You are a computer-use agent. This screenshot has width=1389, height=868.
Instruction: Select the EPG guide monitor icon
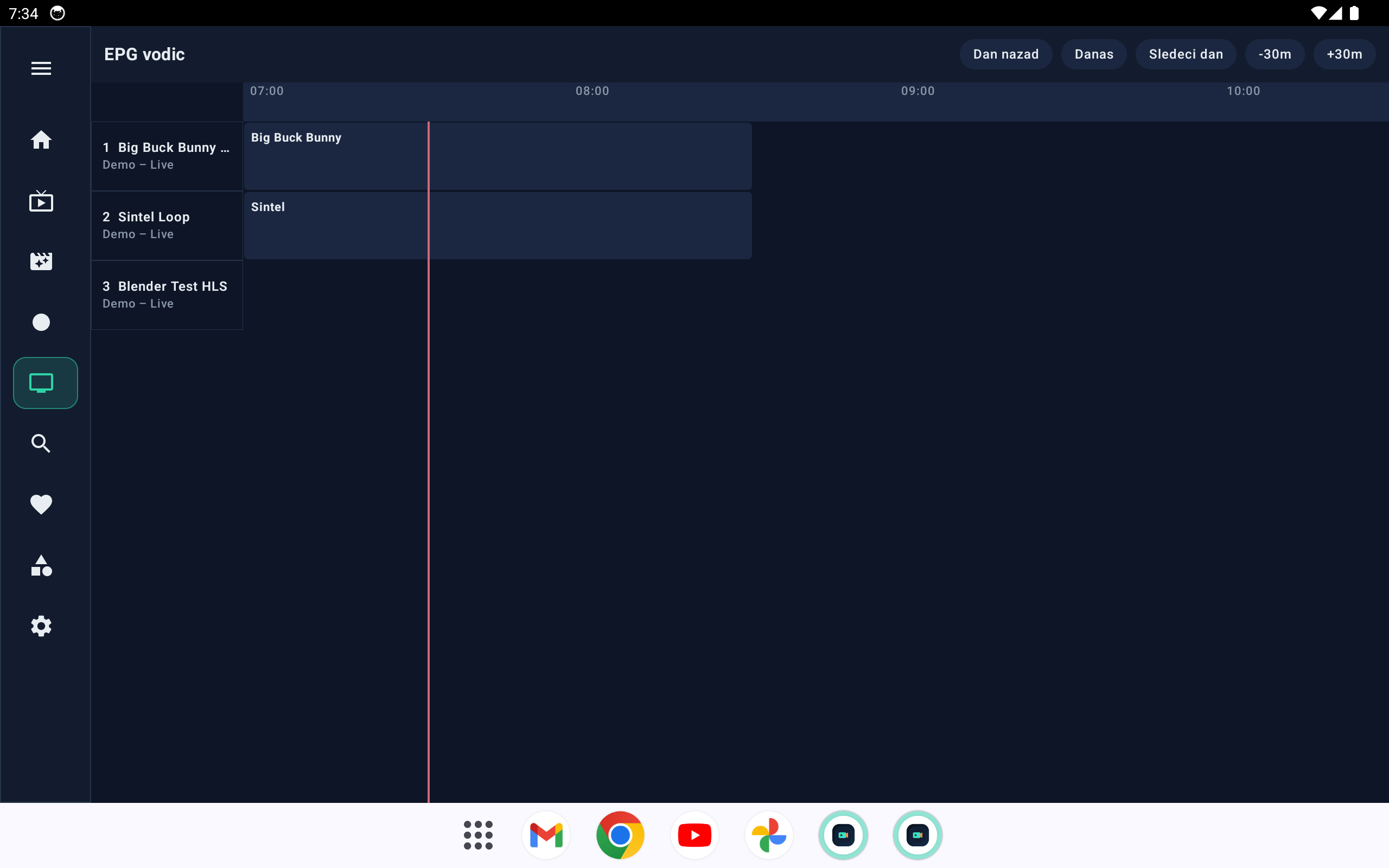click(46, 383)
